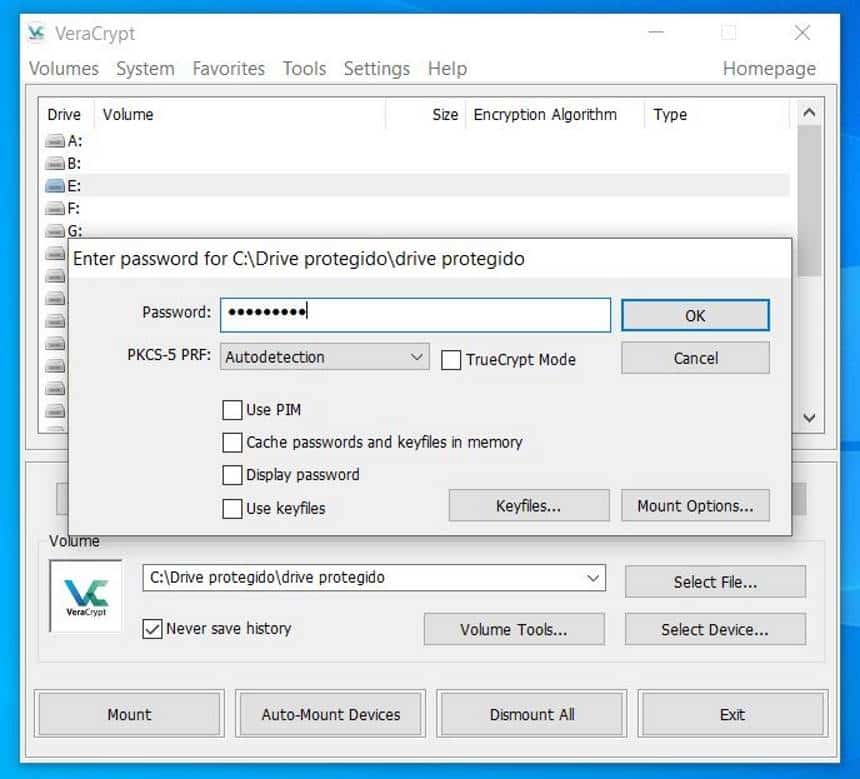860x779 pixels.
Task: Expand the volume path dropdown
Action: (x=592, y=578)
